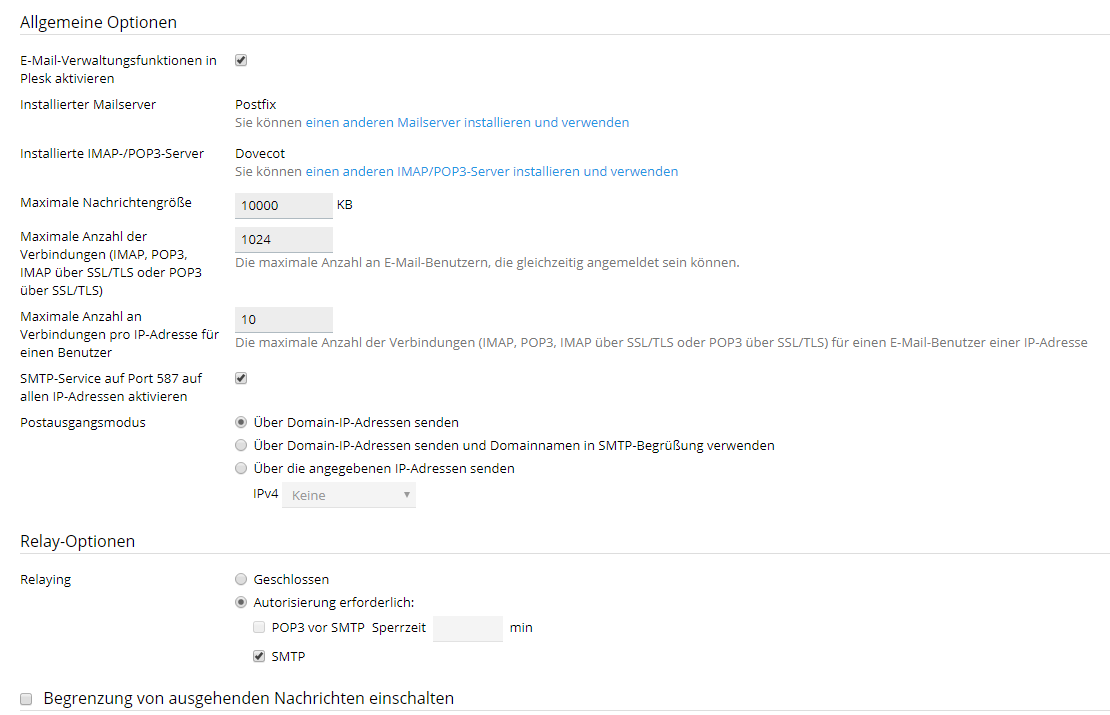Open link to install another Mailserver
Screen dimensions: 1110x715
(467, 123)
